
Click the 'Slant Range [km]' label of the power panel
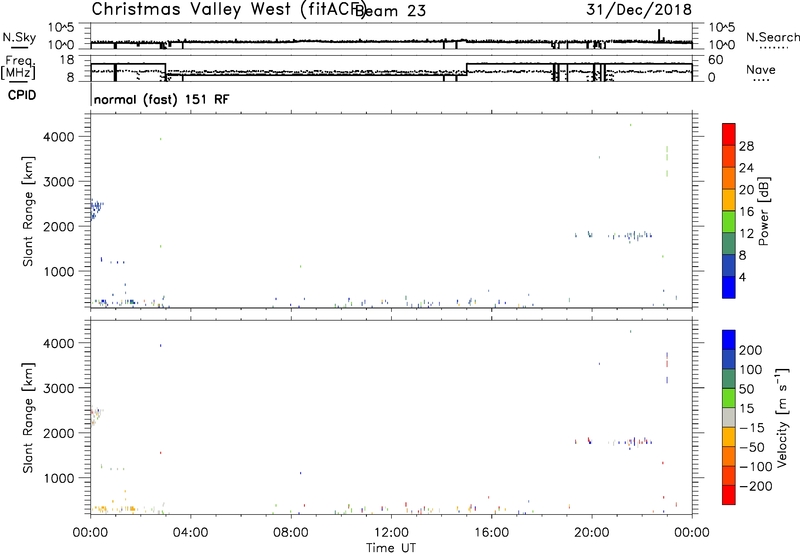tap(28, 211)
